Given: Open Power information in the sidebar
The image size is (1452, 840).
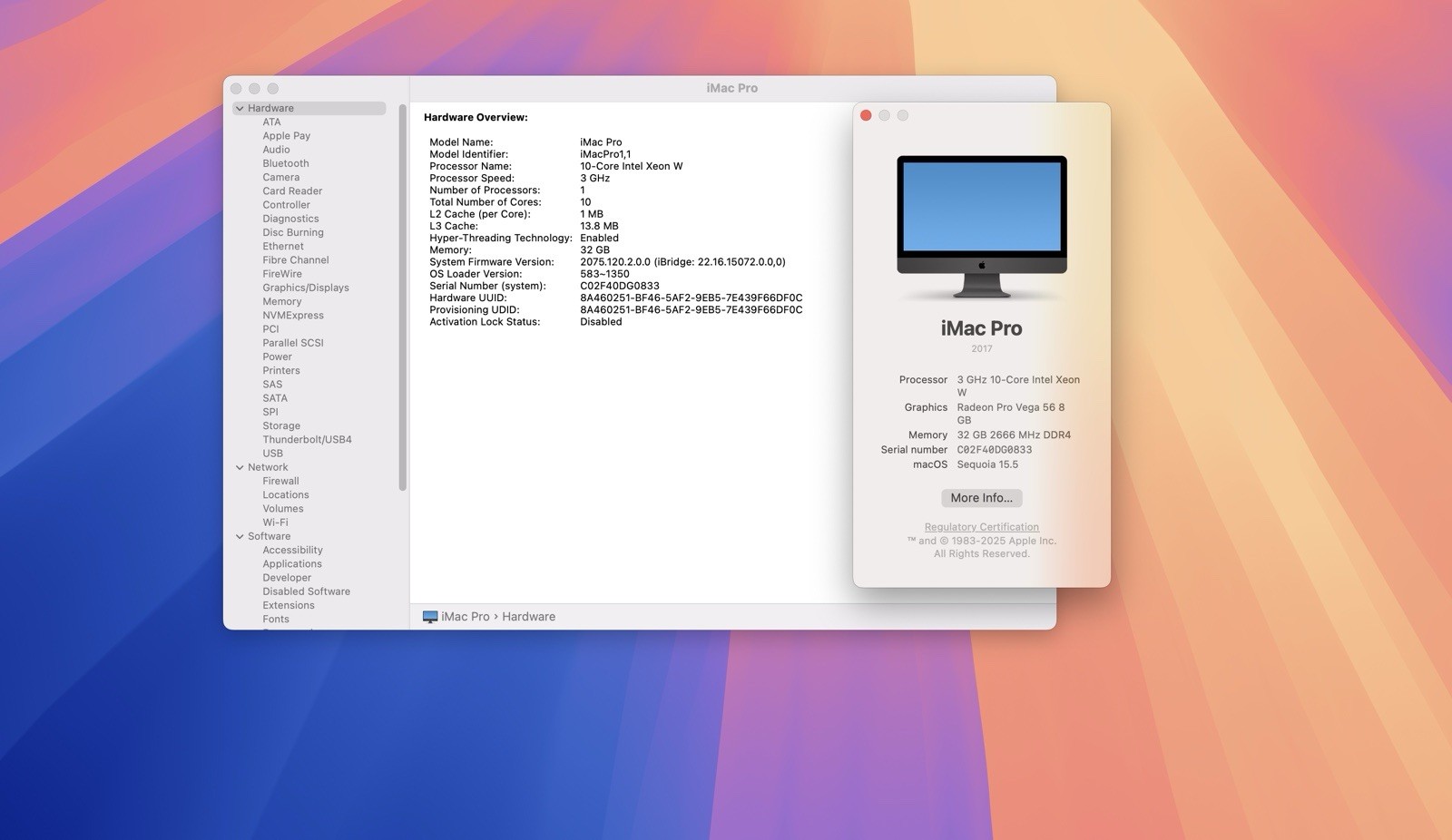Looking at the screenshot, I should [278, 357].
